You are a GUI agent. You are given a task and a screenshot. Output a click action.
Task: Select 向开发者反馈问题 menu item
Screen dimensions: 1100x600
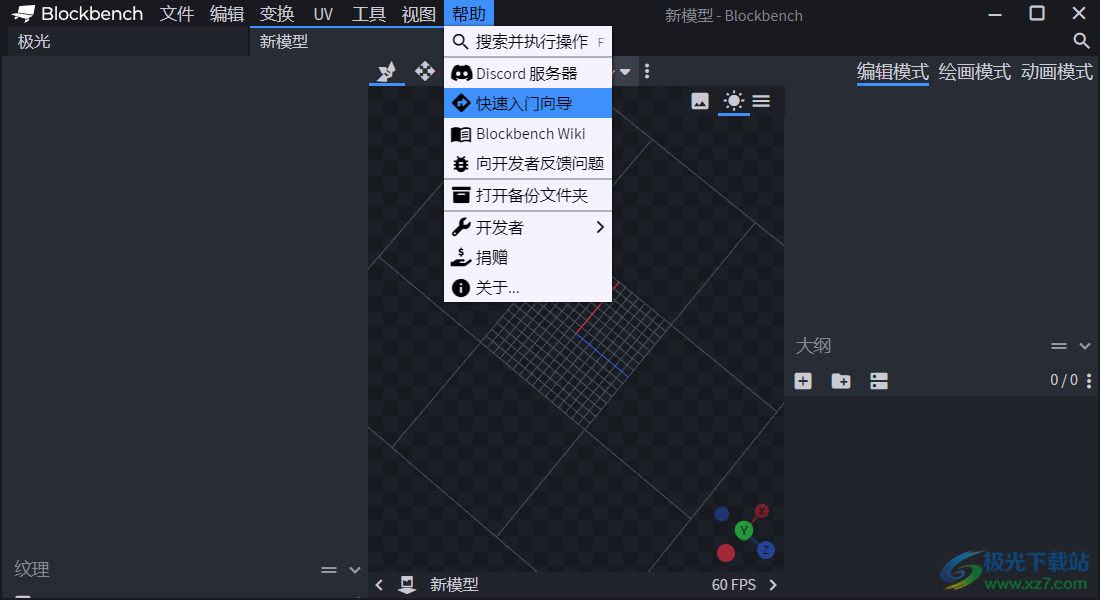[528, 164]
